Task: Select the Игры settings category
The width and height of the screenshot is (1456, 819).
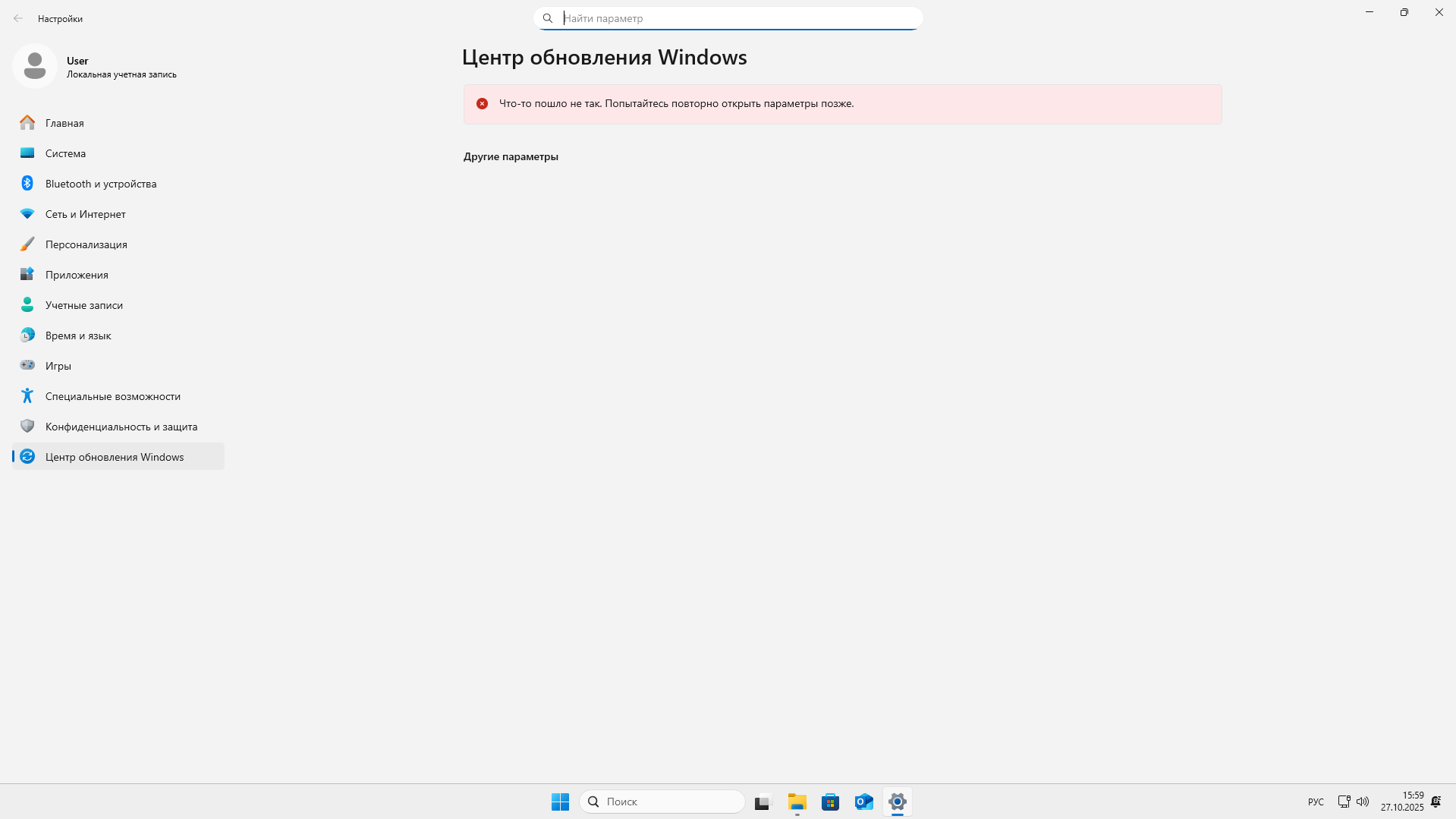Action: point(58,366)
